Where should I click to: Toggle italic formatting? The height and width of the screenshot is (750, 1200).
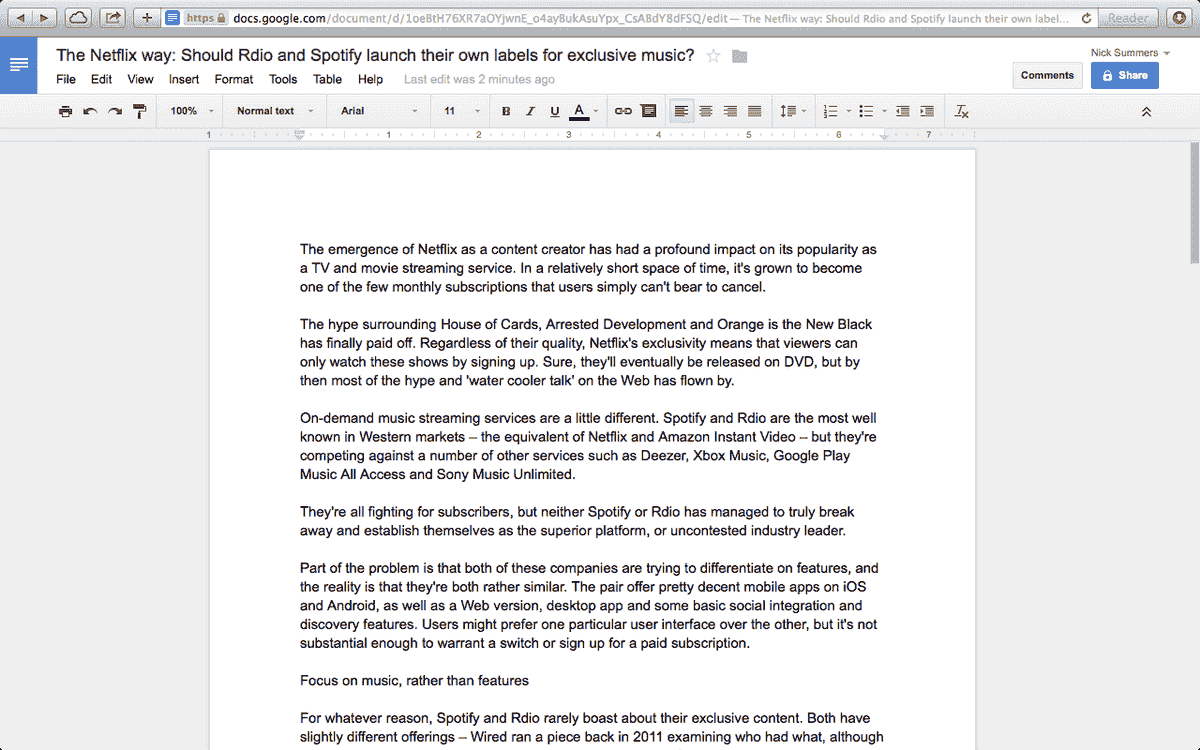530,111
